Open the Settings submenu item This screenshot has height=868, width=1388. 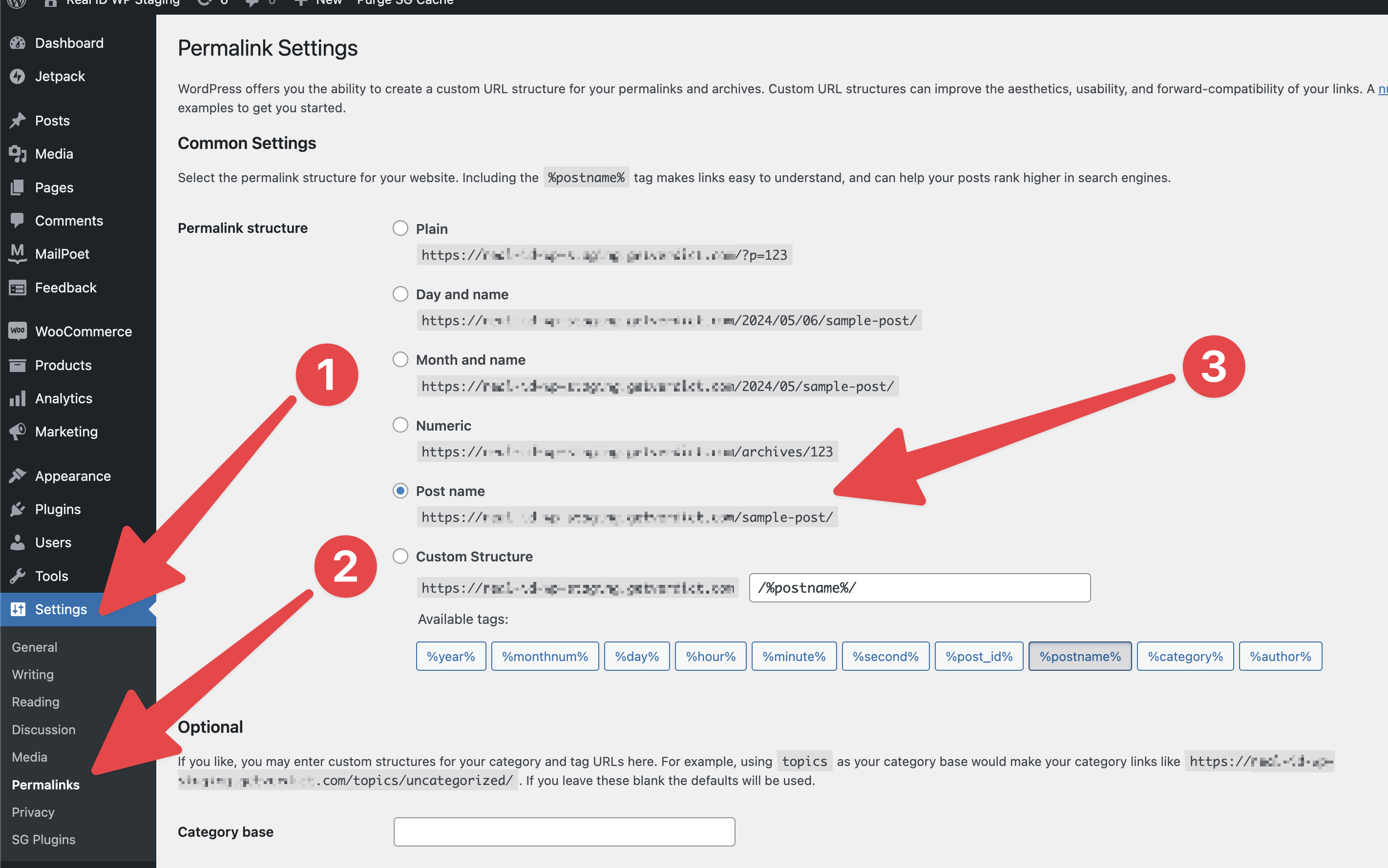60,609
